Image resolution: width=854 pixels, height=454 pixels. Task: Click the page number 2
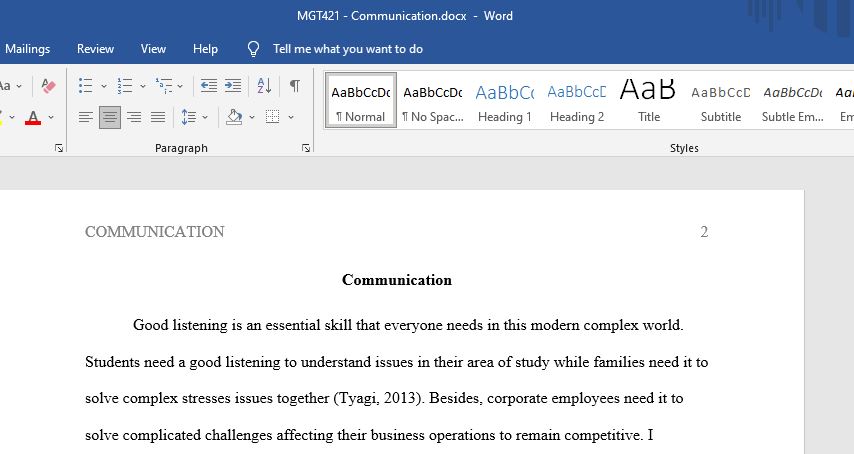[x=704, y=232]
